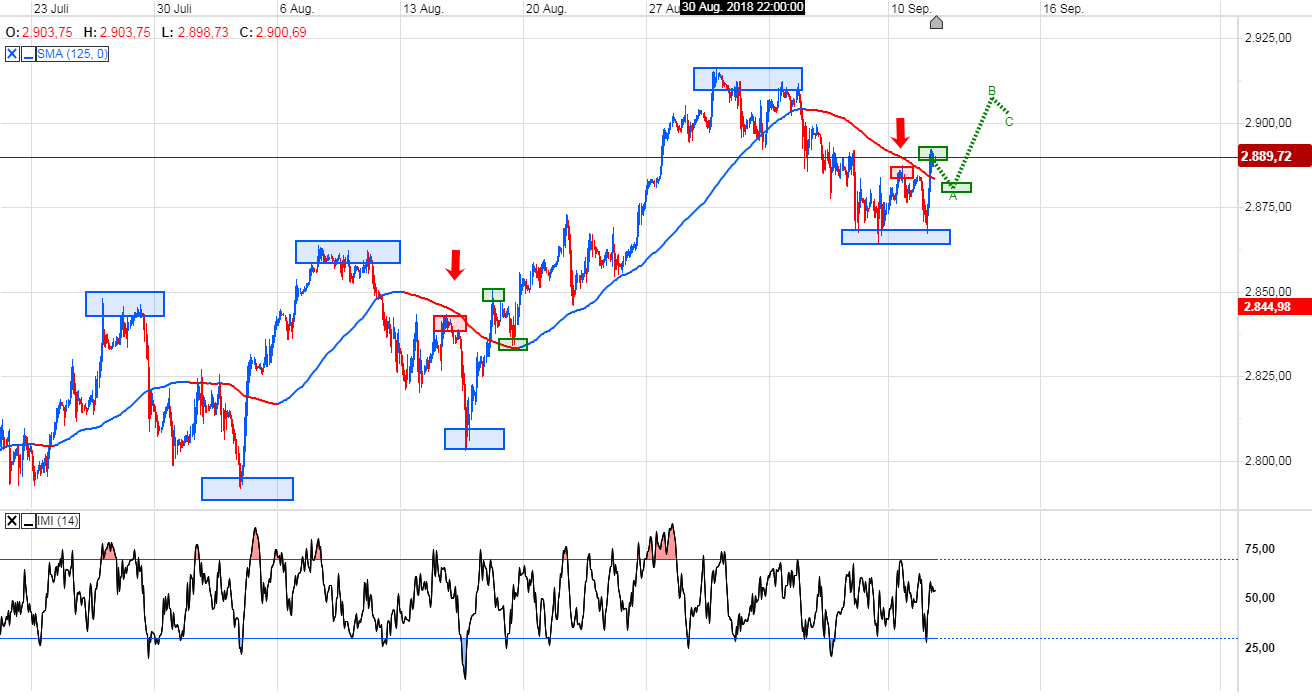Image resolution: width=1312 pixels, height=697 pixels.
Task: Click the 2.844,98 price tag on right axis
Action: pyautogui.click(x=1272, y=305)
